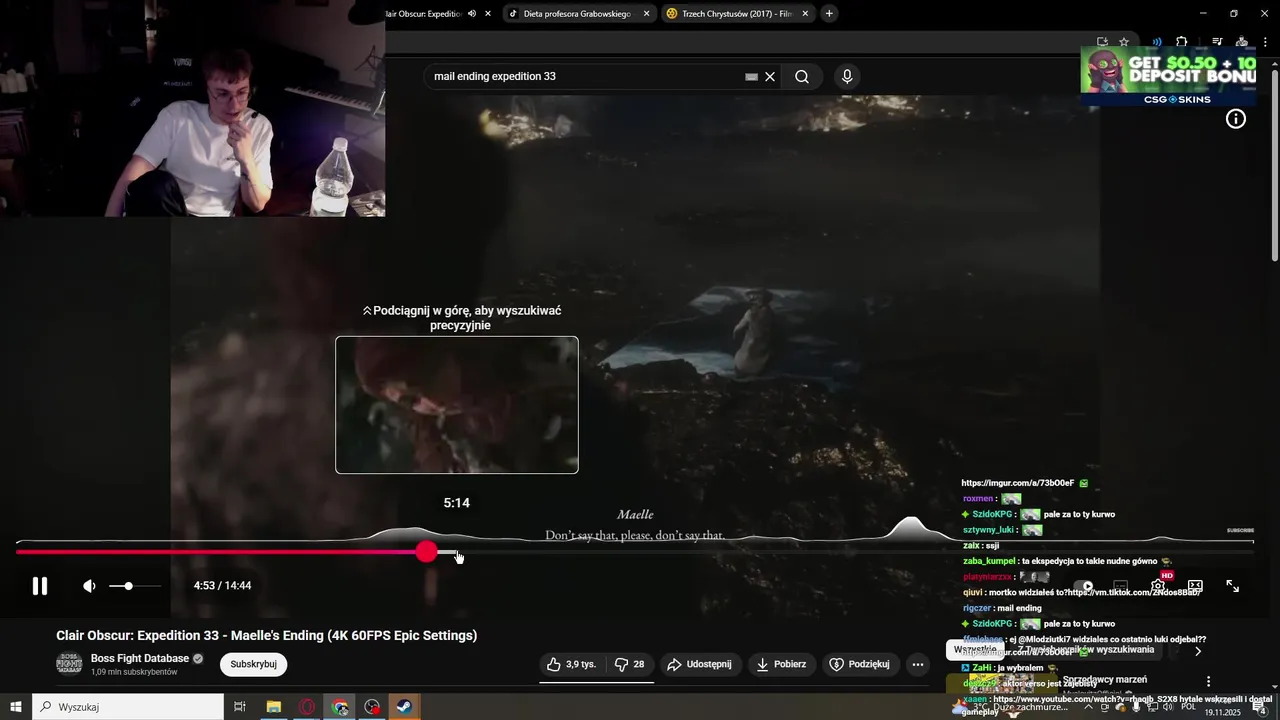Start voice search with microphone
Screen dimensions: 1280x720
tap(847, 77)
